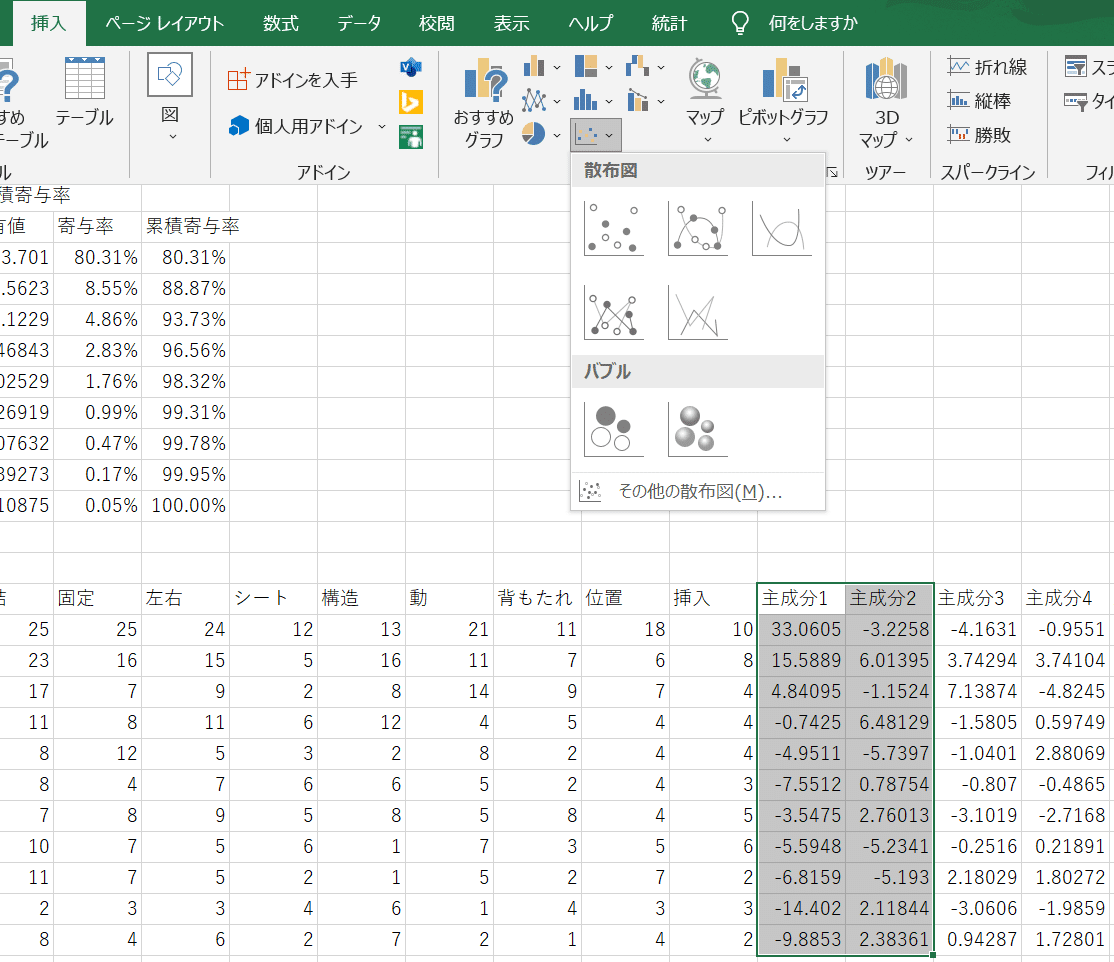This screenshot has width=1114, height=962.
Task: Select the 構造 header cell
Action: click(x=362, y=598)
